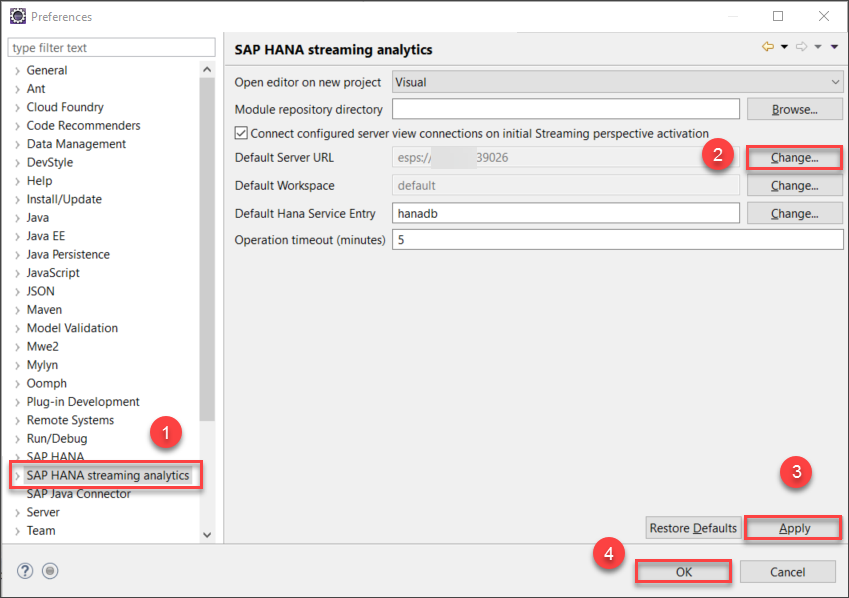Image resolution: width=849 pixels, height=598 pixels.
Task: Click the Operation timeout minutes field
Action: [x=618, y=239]
